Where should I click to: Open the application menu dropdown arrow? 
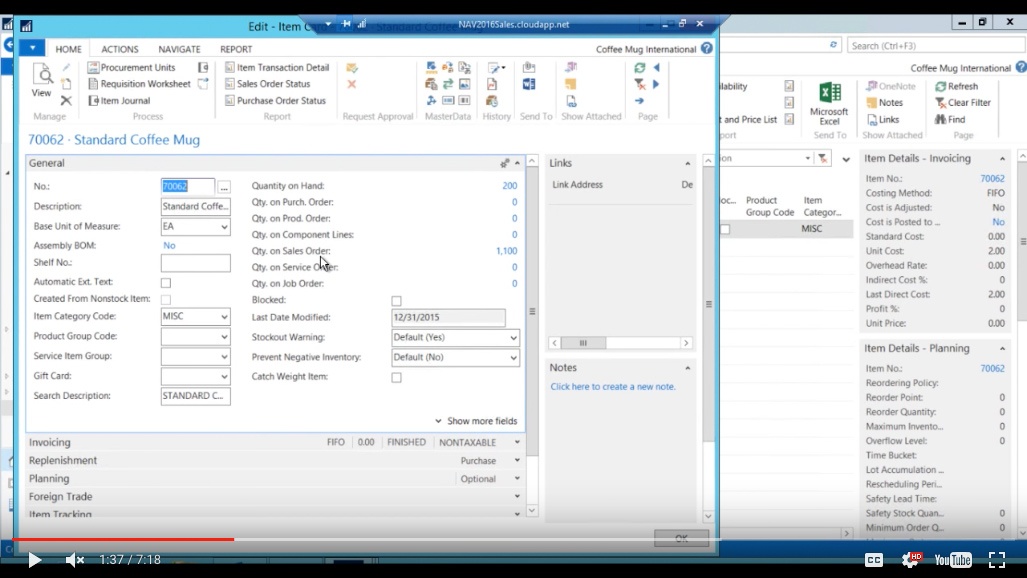[32, 48]
